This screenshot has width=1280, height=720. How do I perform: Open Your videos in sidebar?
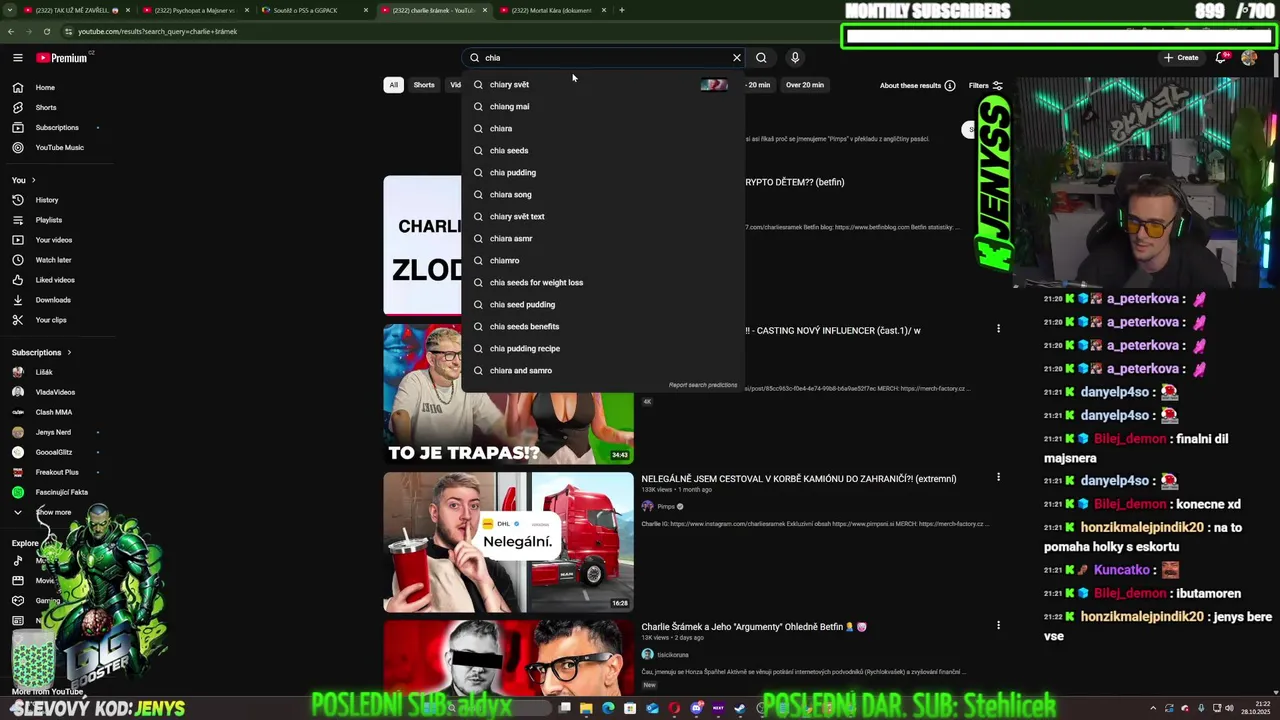pyautogui.click(x=55, y=240)
